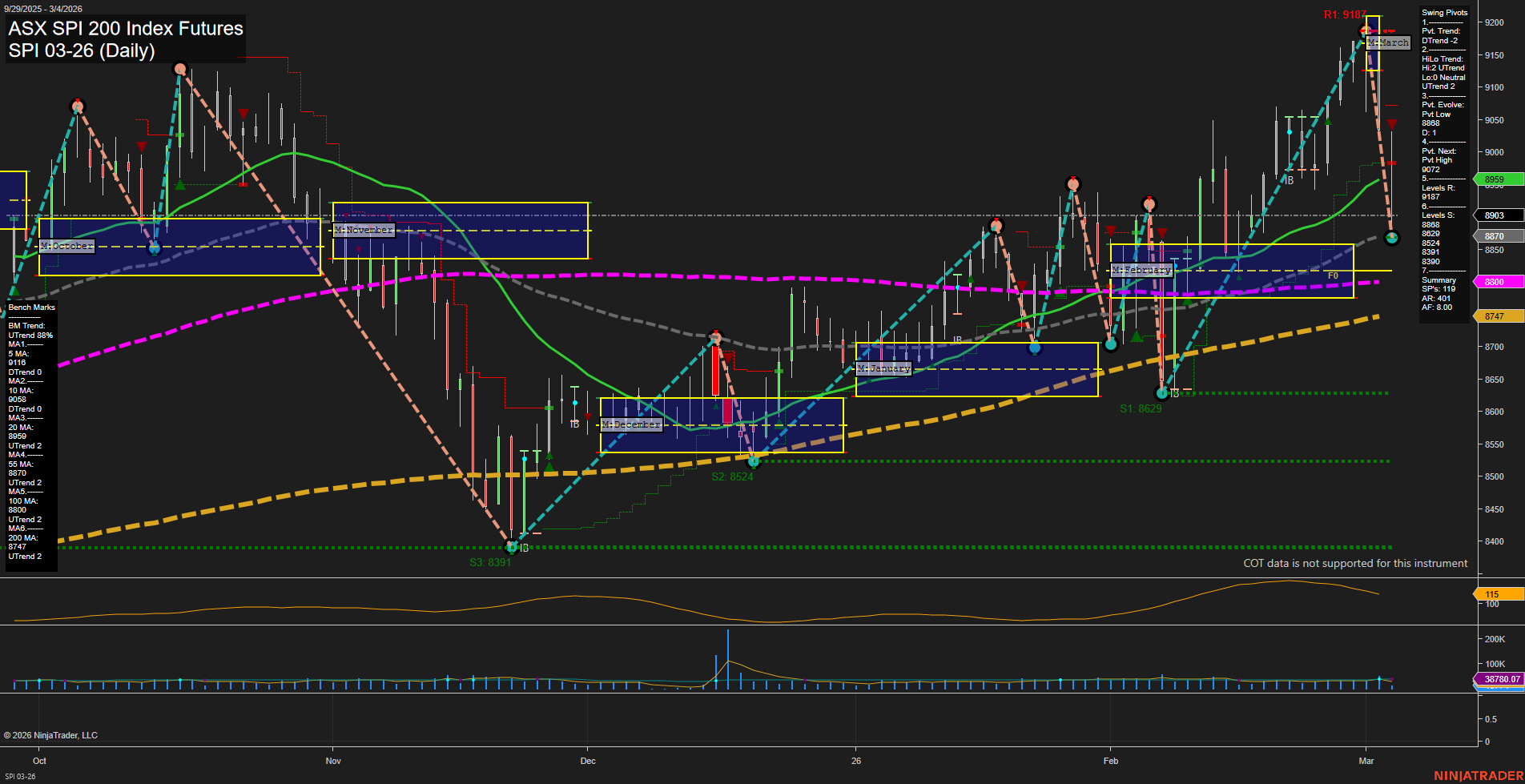Viewport: 1525px width, 784px height.
Task: Select the teal swing low marker at S3: 8391
Action: tap(511, 548)
